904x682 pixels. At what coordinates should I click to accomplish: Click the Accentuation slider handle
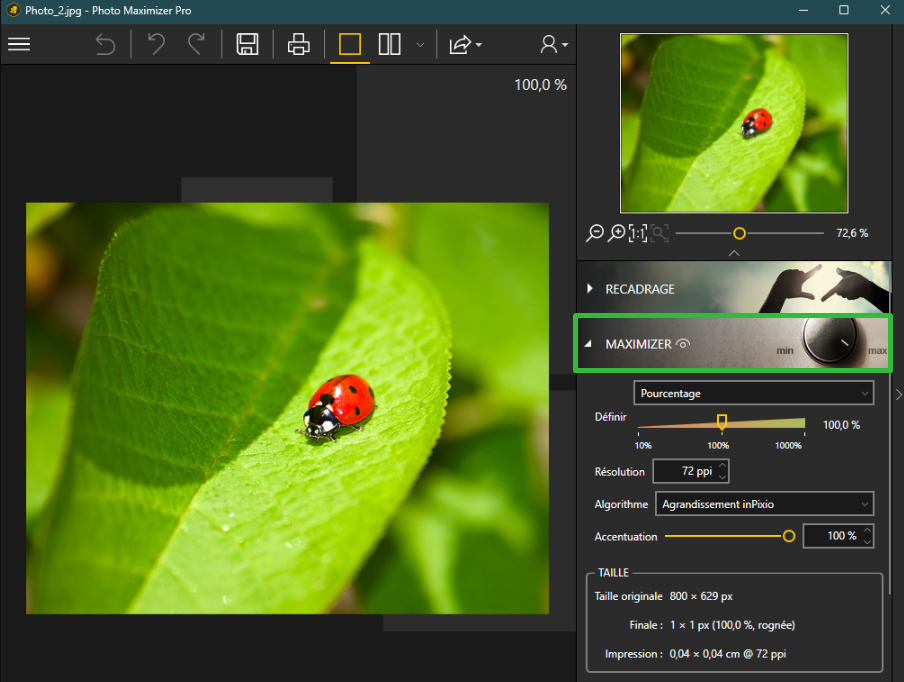[789, 536]
